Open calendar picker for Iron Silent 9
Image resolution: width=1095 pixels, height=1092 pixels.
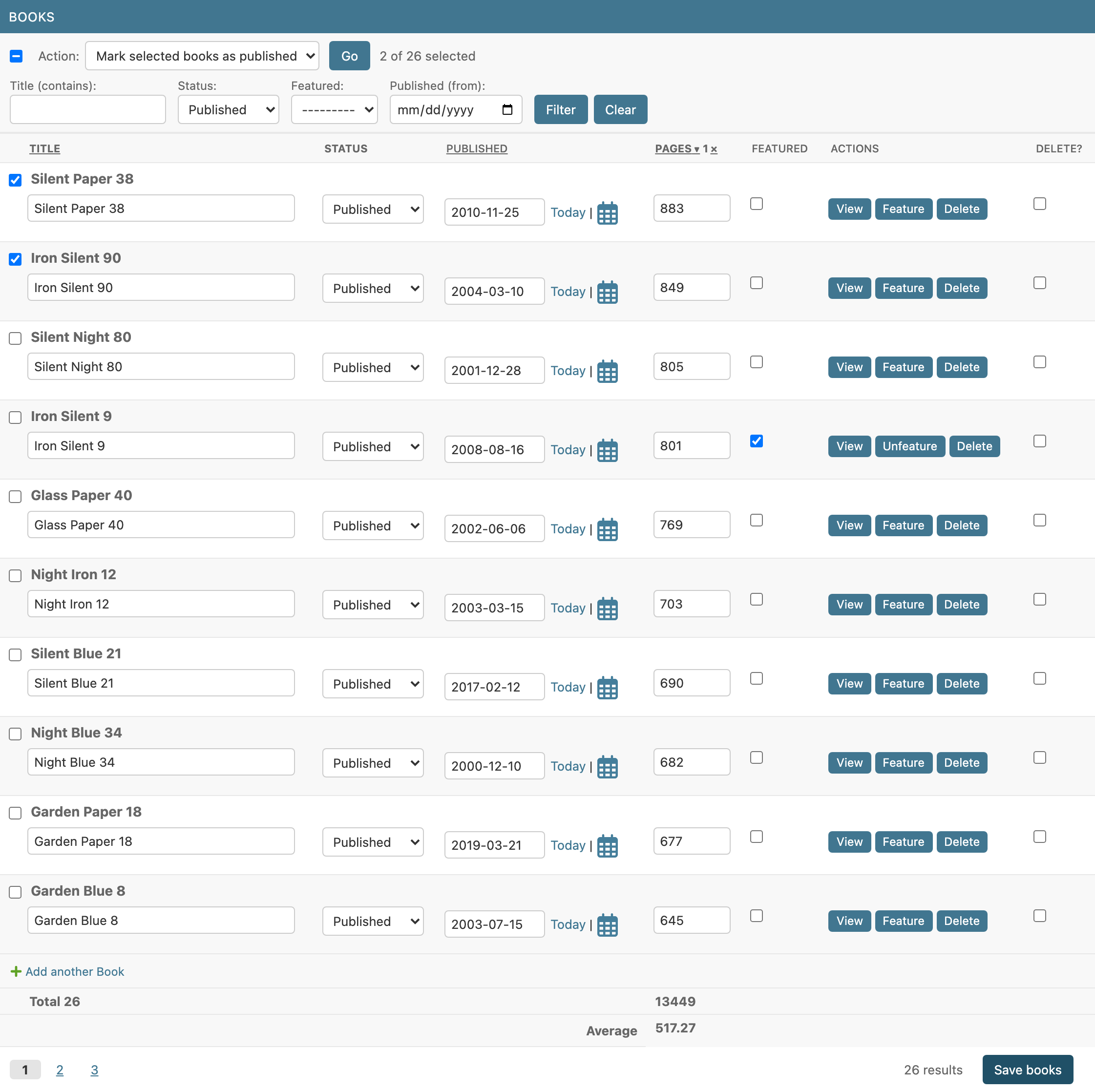[607, 450]
